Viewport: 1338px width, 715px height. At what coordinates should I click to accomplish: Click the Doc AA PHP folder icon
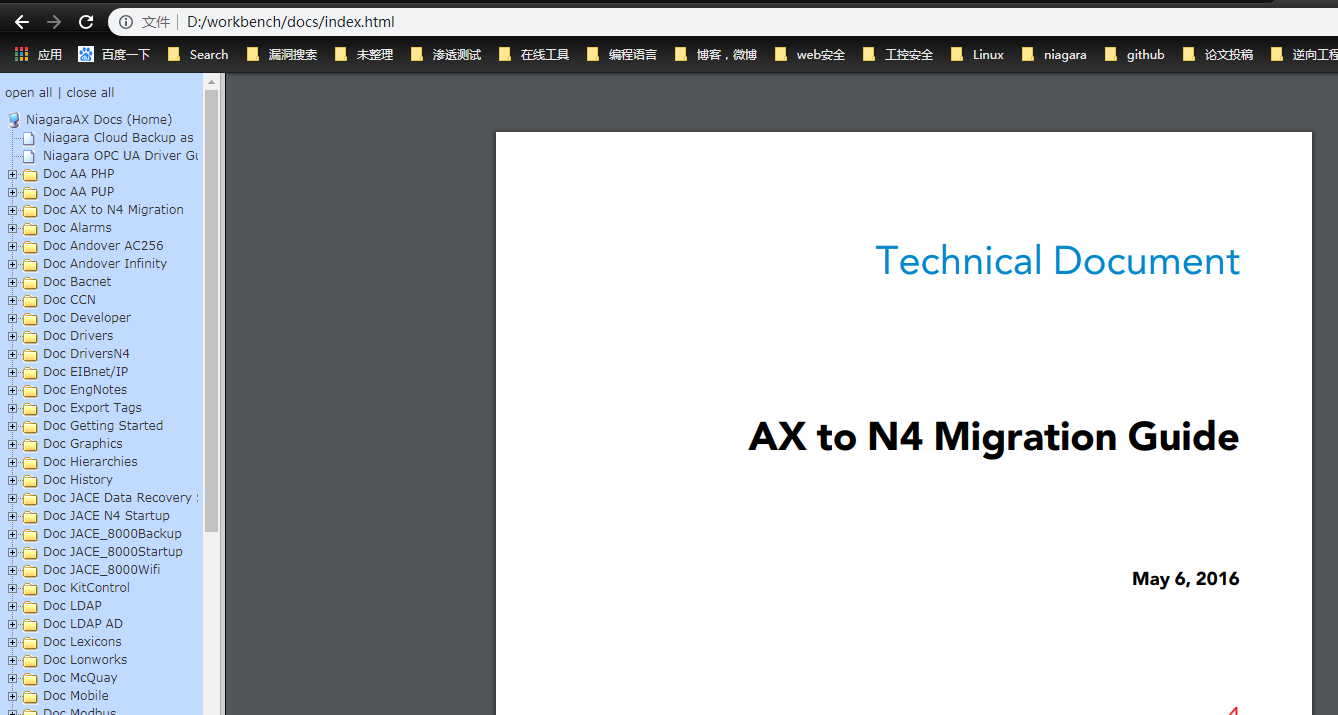[x=30, y=174]
